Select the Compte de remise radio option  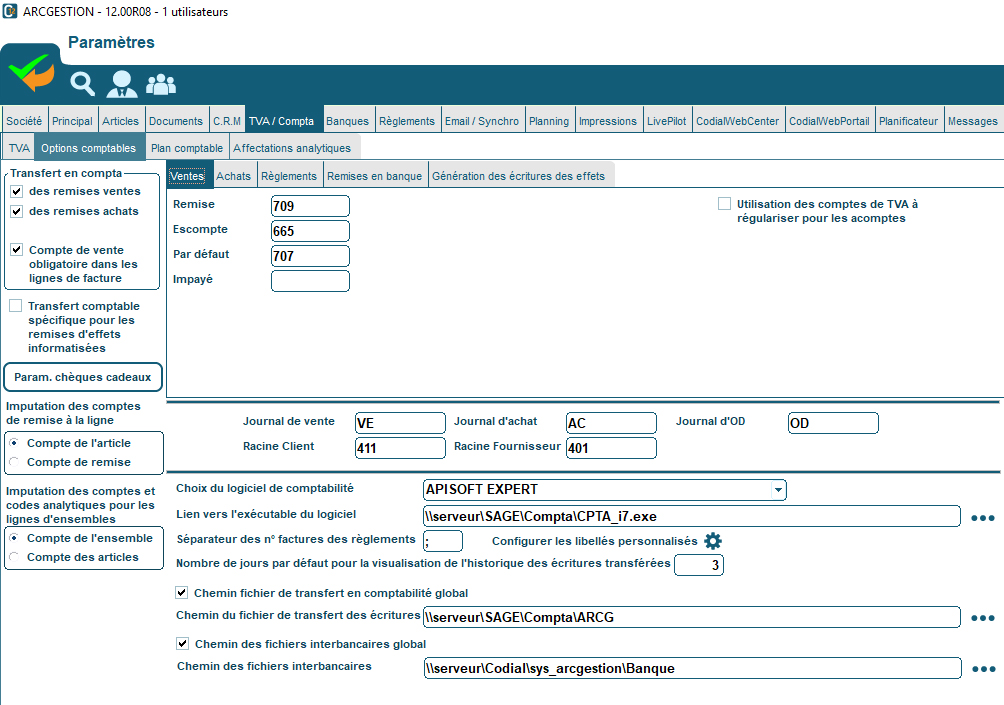click(15, 462)
